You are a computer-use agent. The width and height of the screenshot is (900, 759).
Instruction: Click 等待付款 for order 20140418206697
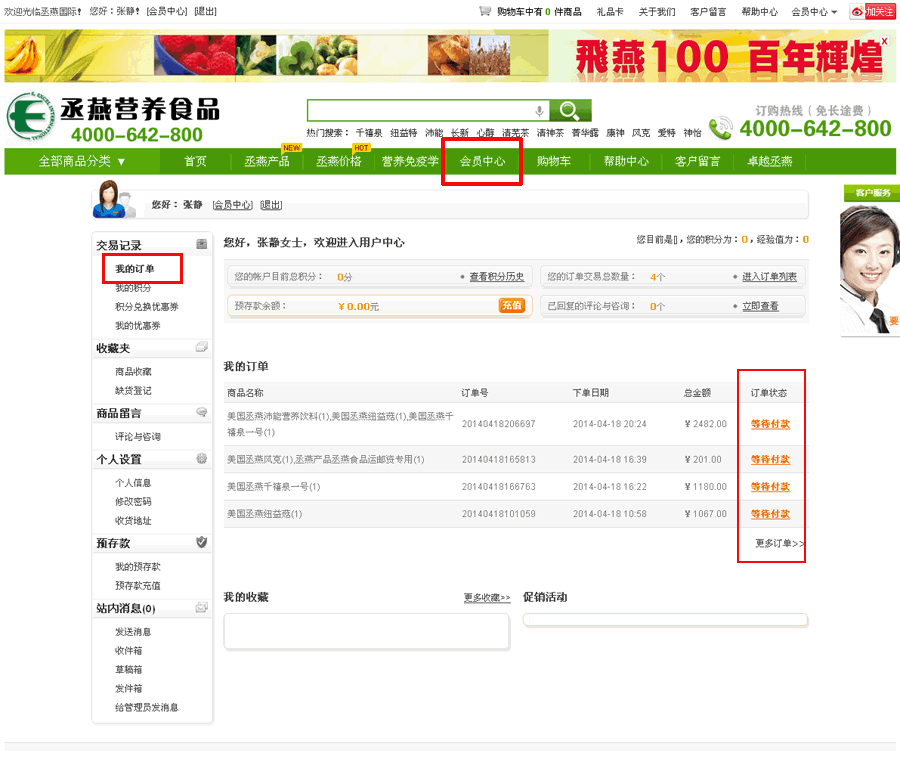tap(770, 424)
